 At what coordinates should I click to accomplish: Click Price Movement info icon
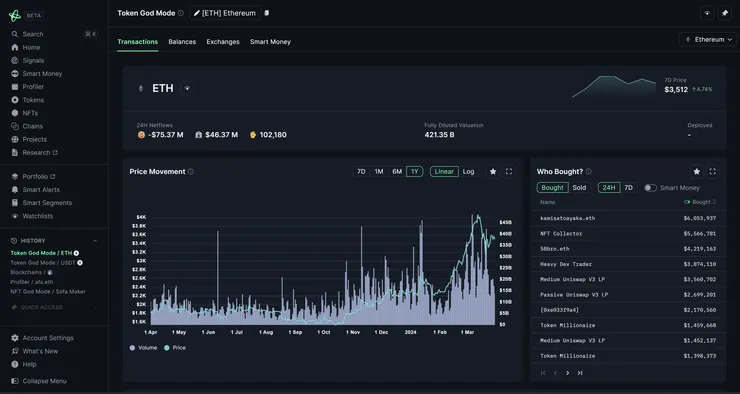click(x=191, y=172)
